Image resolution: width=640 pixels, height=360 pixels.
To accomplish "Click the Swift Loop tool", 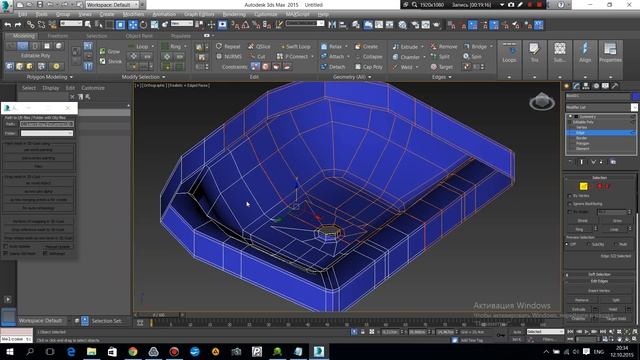I will pos(295,47).
